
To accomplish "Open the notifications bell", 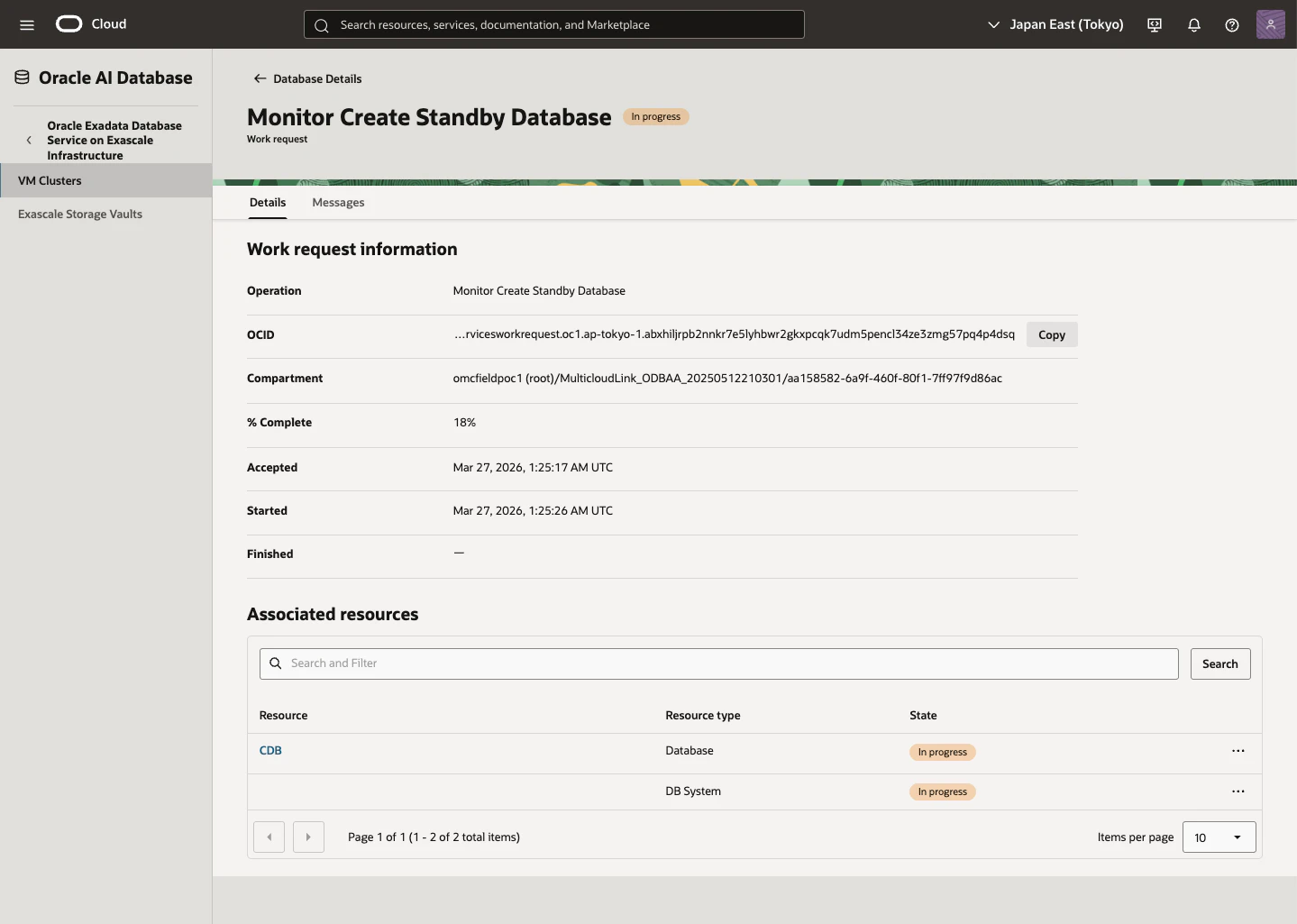I will tap(1194, 24).
